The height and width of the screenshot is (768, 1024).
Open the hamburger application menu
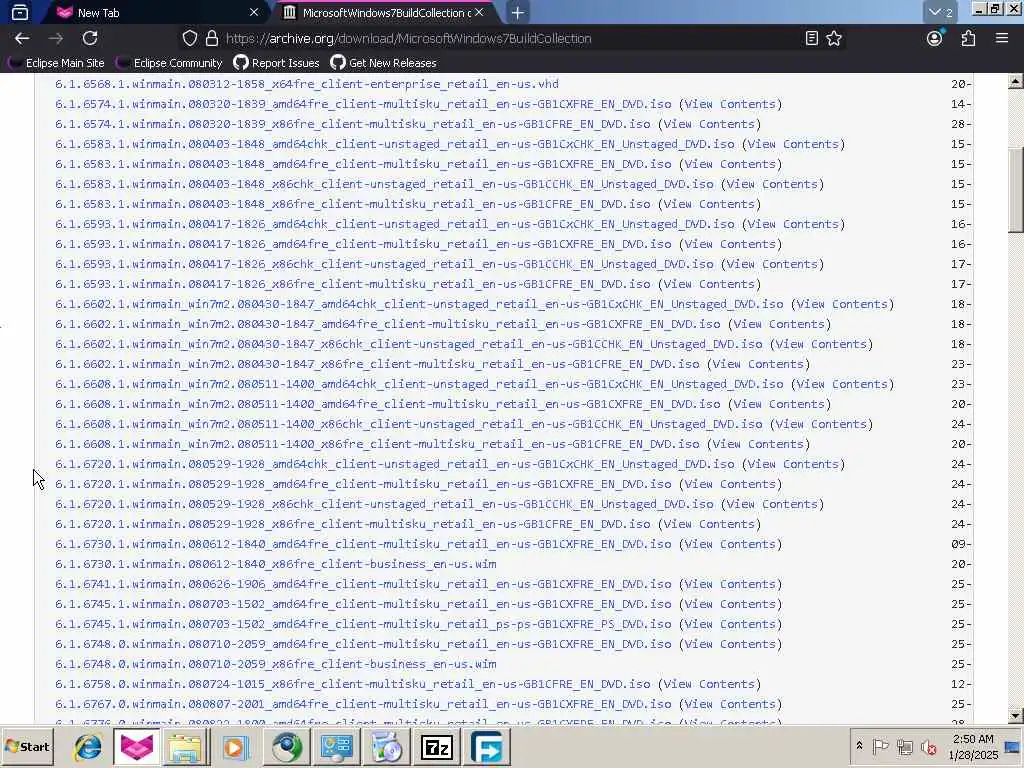click(1002, 39)
